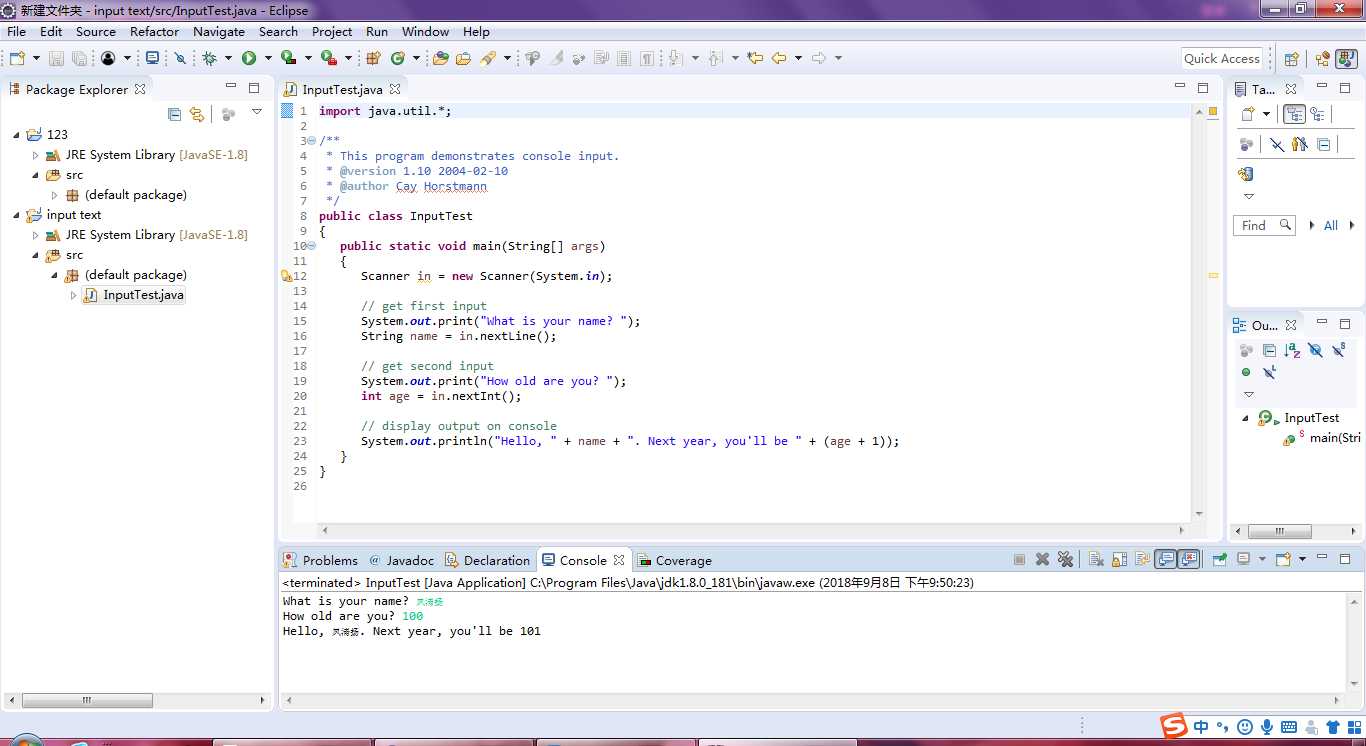Close the InputTest.java editor tab

pos(394,89)
